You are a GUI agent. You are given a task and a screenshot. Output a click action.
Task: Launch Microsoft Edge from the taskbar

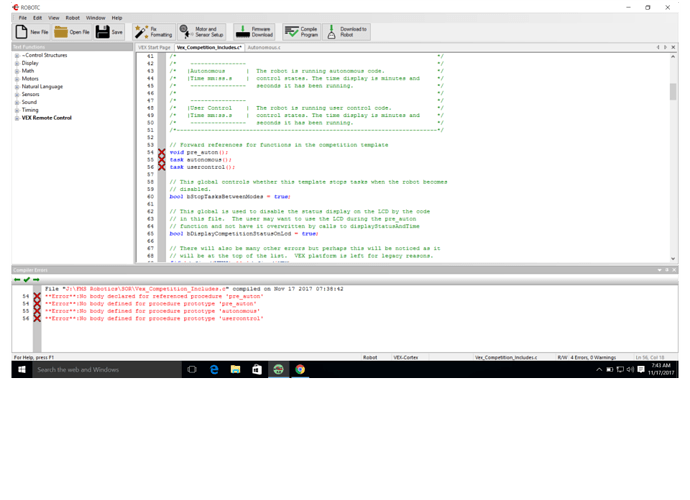coord(214,370)
